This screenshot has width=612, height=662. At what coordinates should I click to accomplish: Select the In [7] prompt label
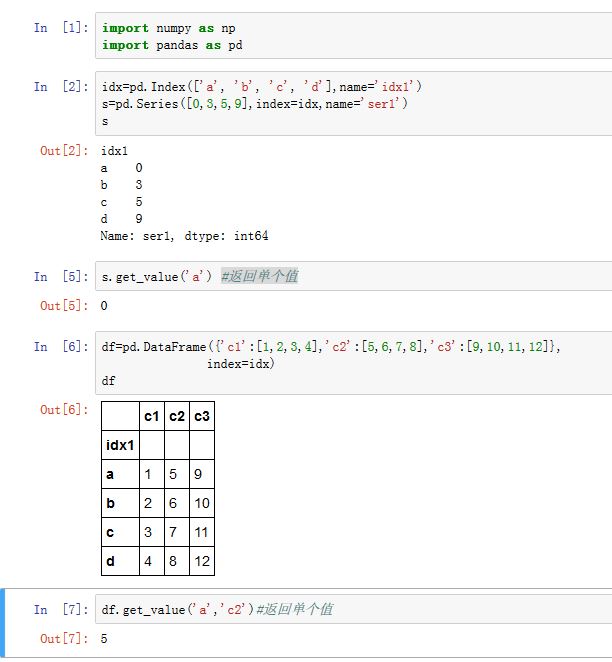(61, 609)
